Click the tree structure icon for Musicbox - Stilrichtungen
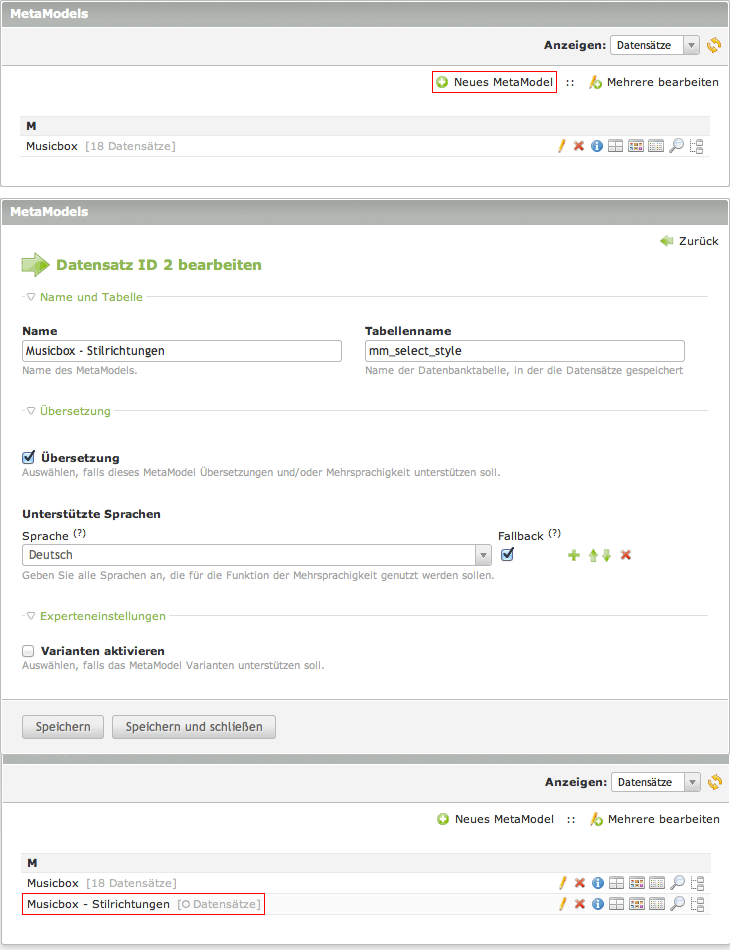This screenshot has width=730, height=950. 698,904
